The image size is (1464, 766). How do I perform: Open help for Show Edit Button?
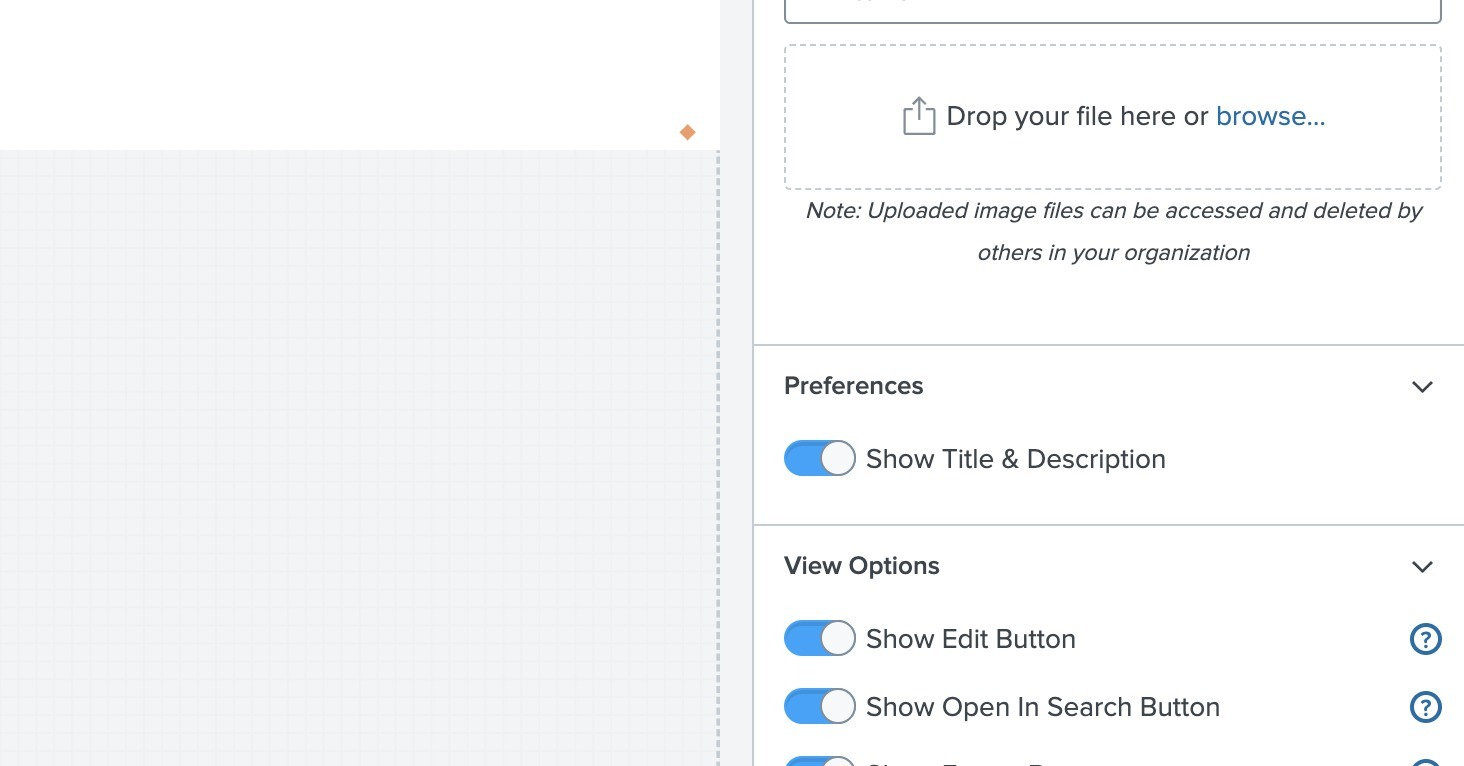click(x=1425, y=639)
